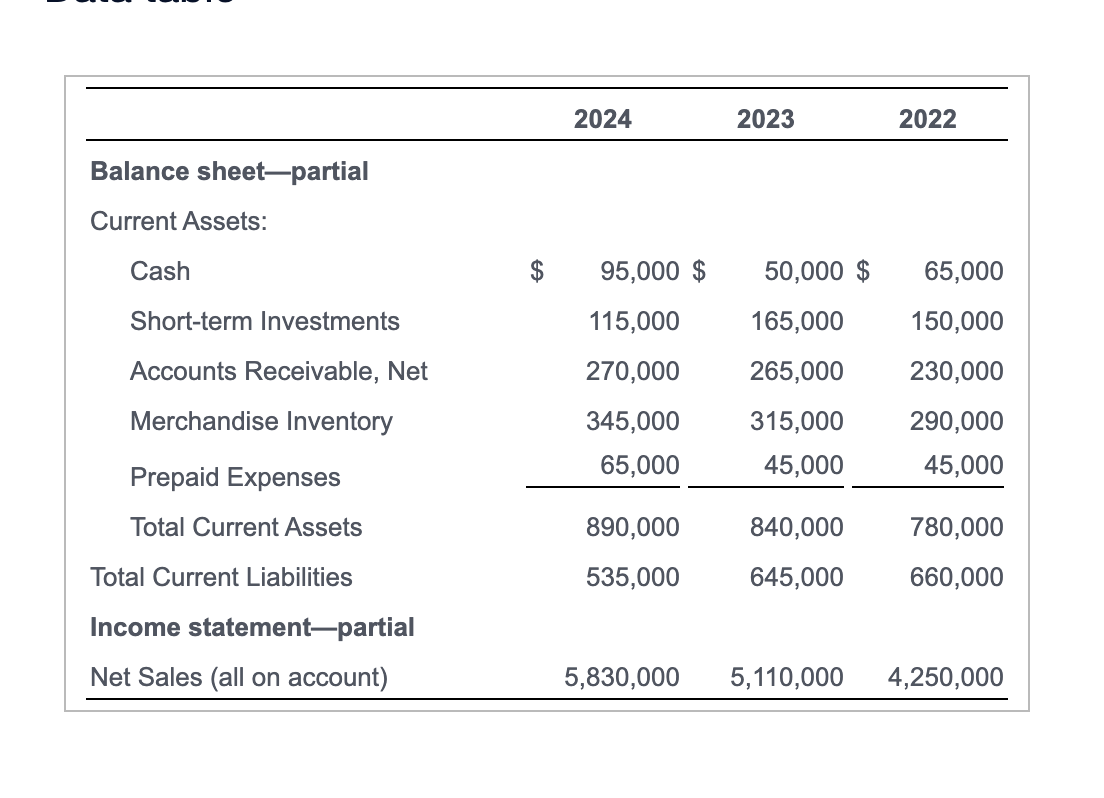Image resolution: width=1104 pixels, height=798 pixels.
Task: Click Net Sales value 4,250,000
Action: pyautogui.click(x=946, y=678)
